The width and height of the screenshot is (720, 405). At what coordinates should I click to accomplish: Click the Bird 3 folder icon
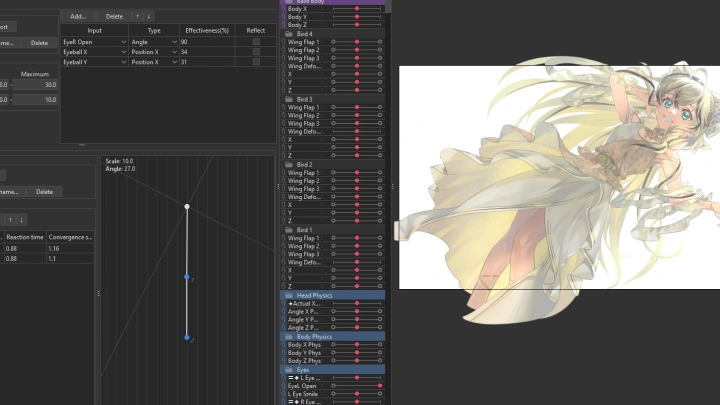(x=288, y=100)
